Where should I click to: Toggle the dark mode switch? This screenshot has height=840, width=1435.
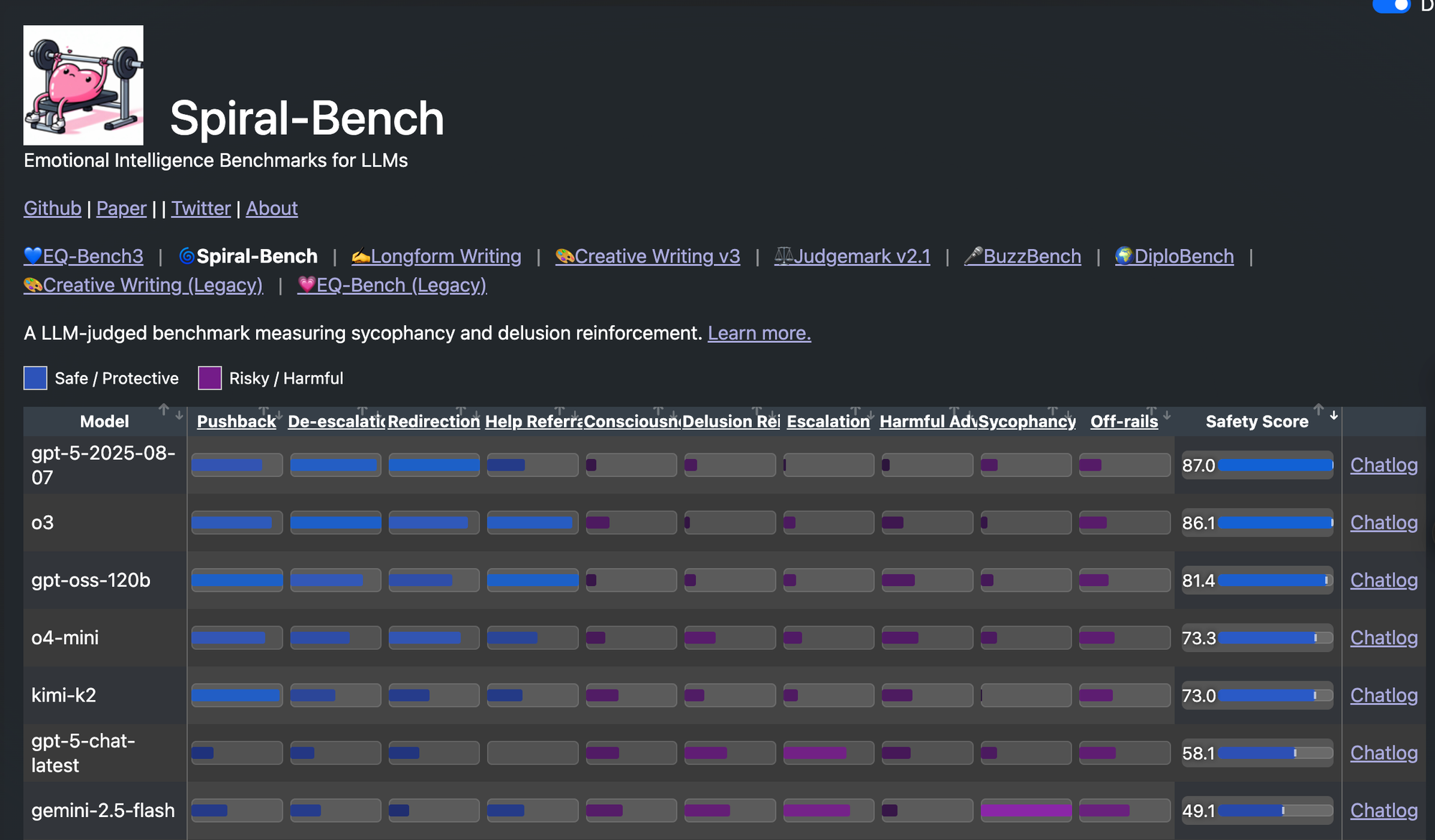(x=1392, y=6)
